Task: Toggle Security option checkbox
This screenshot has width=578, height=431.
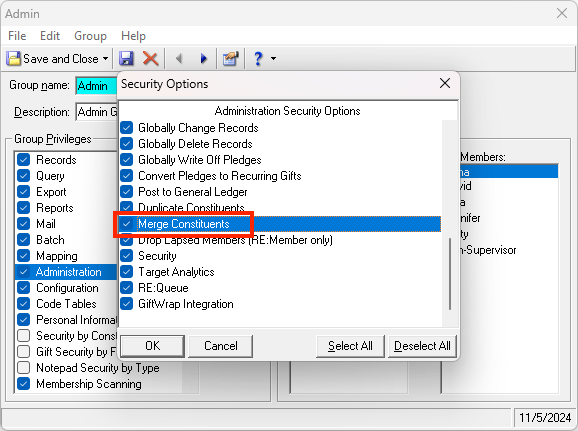Action: pyautogui.click(x=126, y=256)
